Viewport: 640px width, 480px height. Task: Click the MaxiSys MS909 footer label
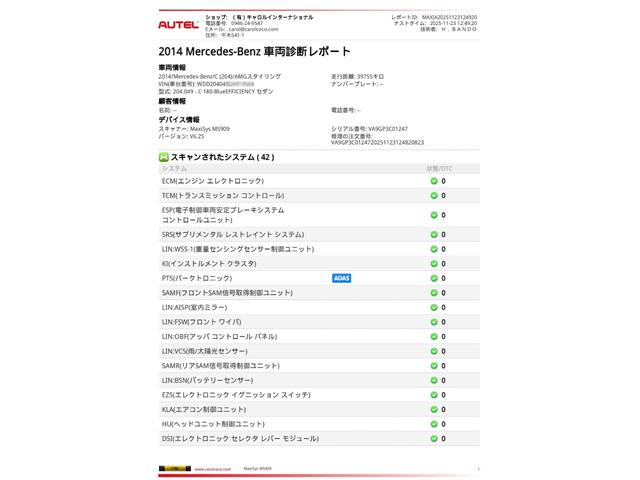pos(258,469)
